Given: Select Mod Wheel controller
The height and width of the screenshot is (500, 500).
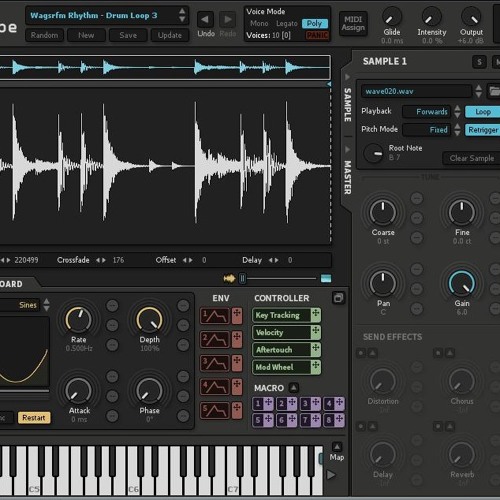Looking at the screenshot, I should [282, 367].
